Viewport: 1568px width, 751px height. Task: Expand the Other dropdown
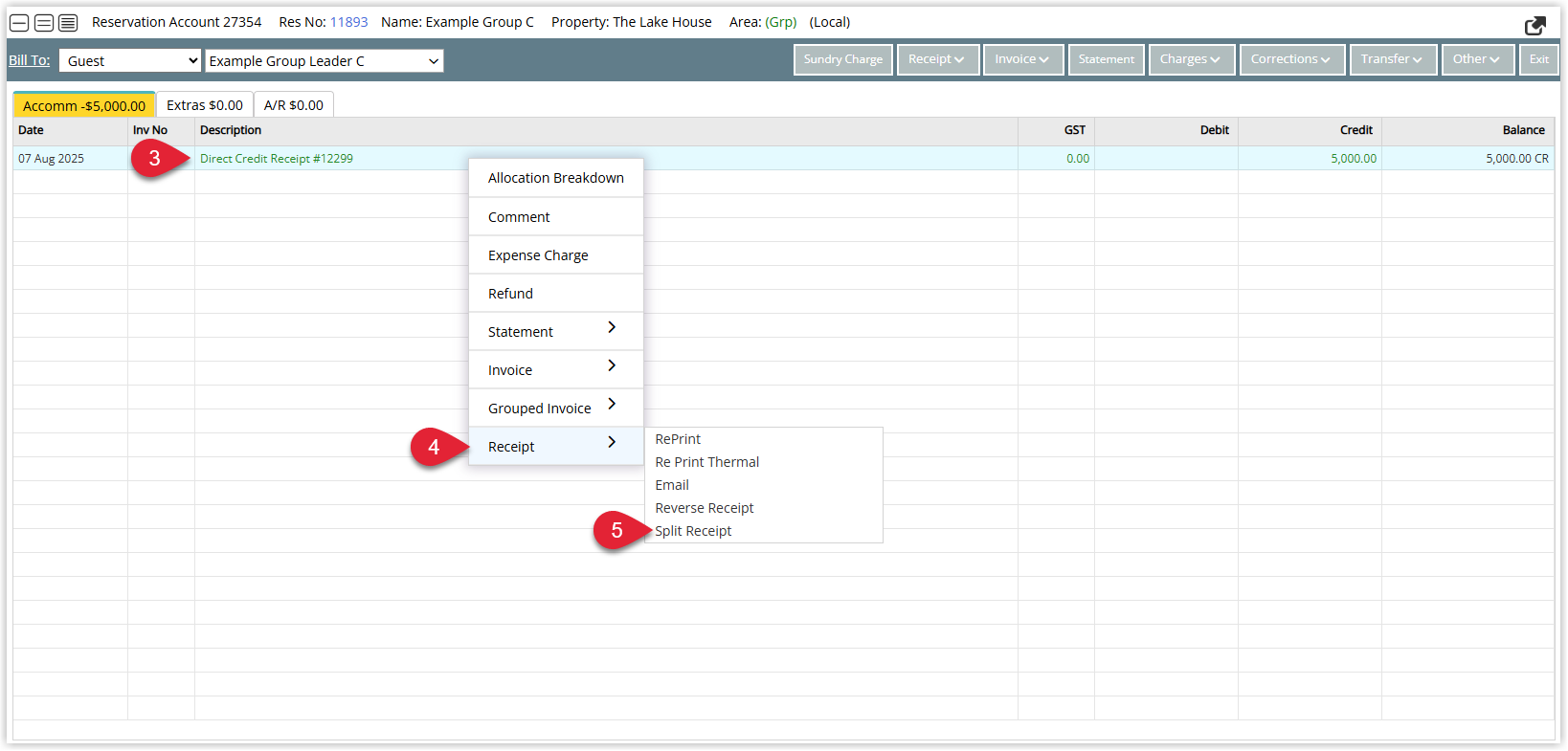(x=1477, y=59)
